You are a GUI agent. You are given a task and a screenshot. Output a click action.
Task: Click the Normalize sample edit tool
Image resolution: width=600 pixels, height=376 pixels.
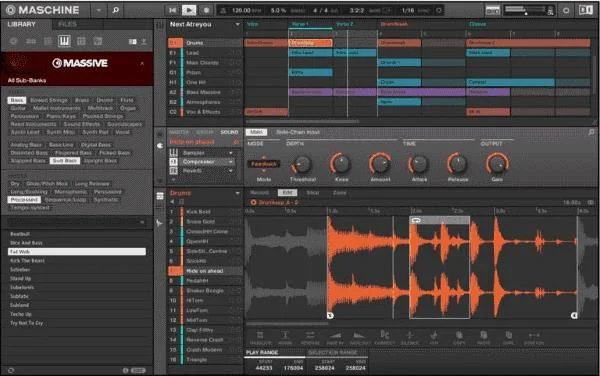coord(285,338)
